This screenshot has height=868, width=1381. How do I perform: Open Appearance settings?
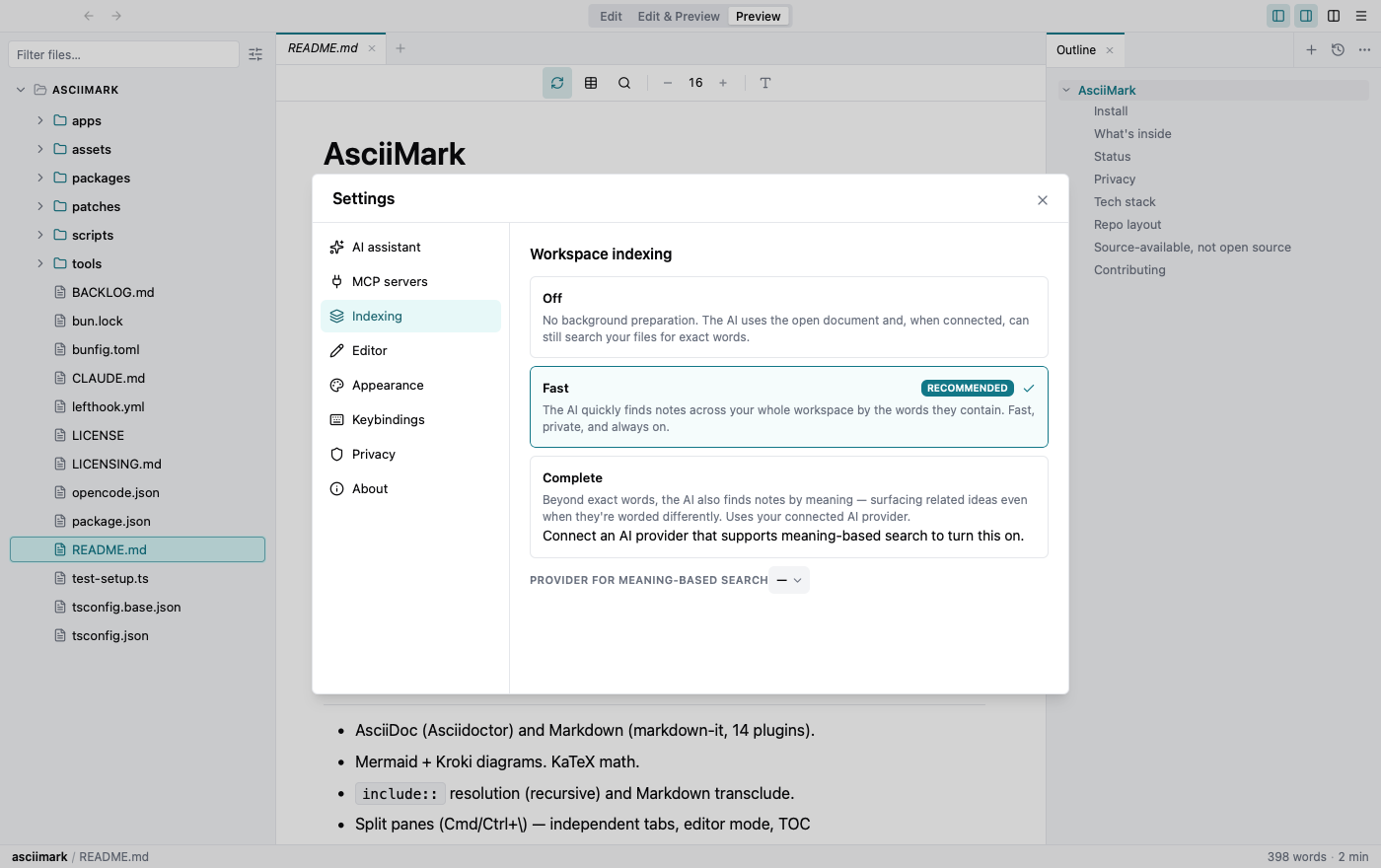[410, 386]
